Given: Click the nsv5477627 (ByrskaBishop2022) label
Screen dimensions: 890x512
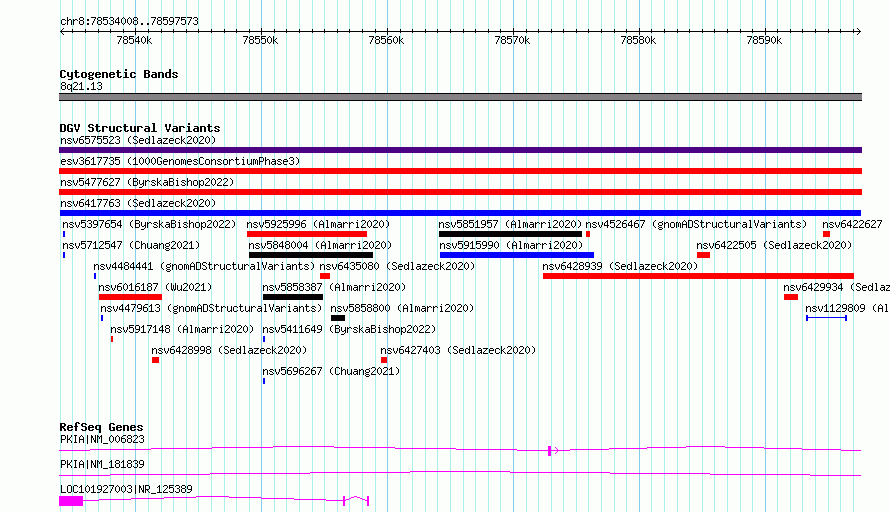Looking at the screenshot, I should [147, 182].
